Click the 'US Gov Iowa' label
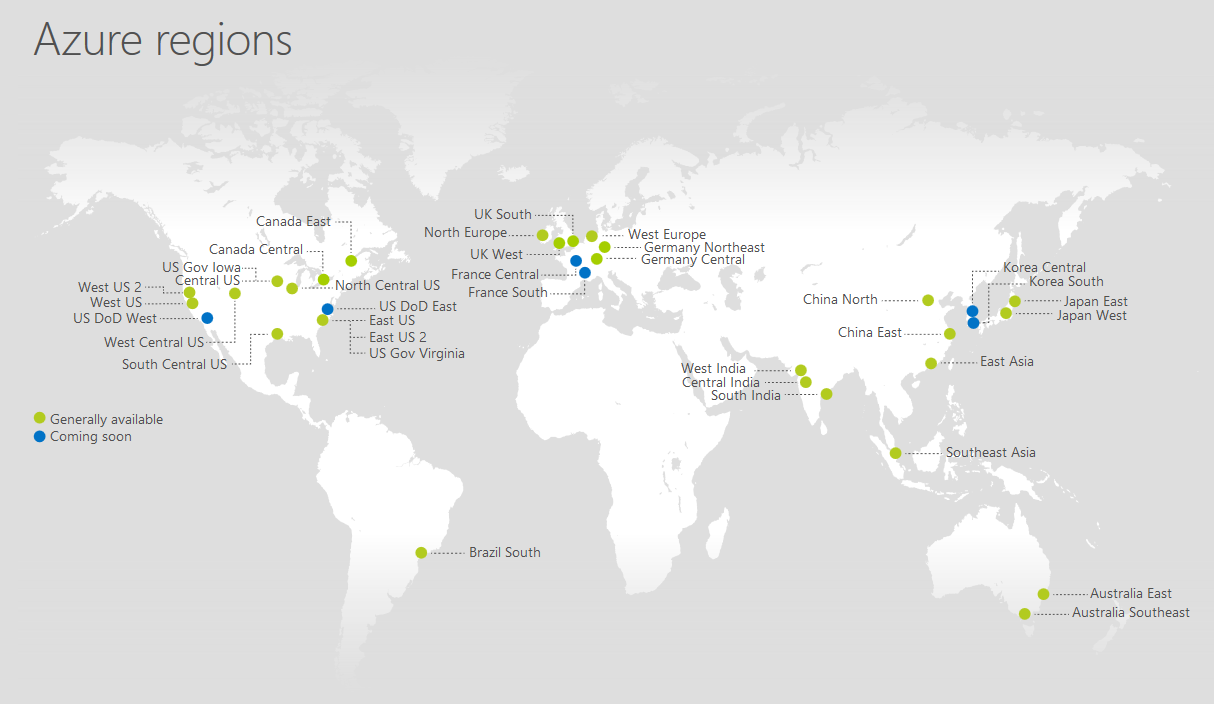The width and height of the screenshot is (1214, 704). tap(201, 267)
